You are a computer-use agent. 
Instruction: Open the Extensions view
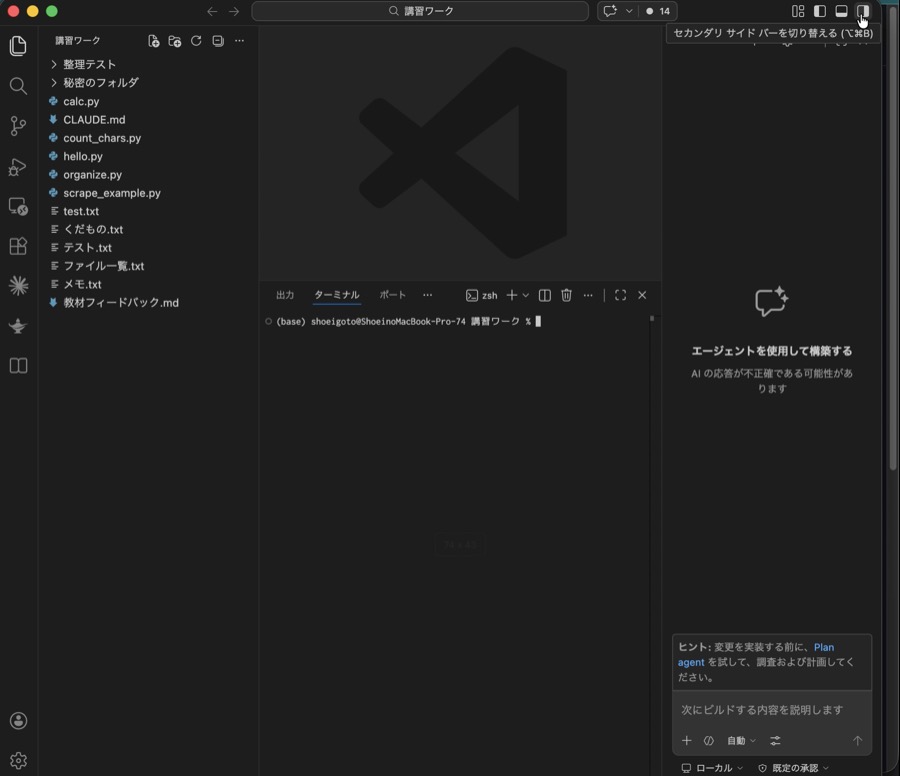point(18,246)
